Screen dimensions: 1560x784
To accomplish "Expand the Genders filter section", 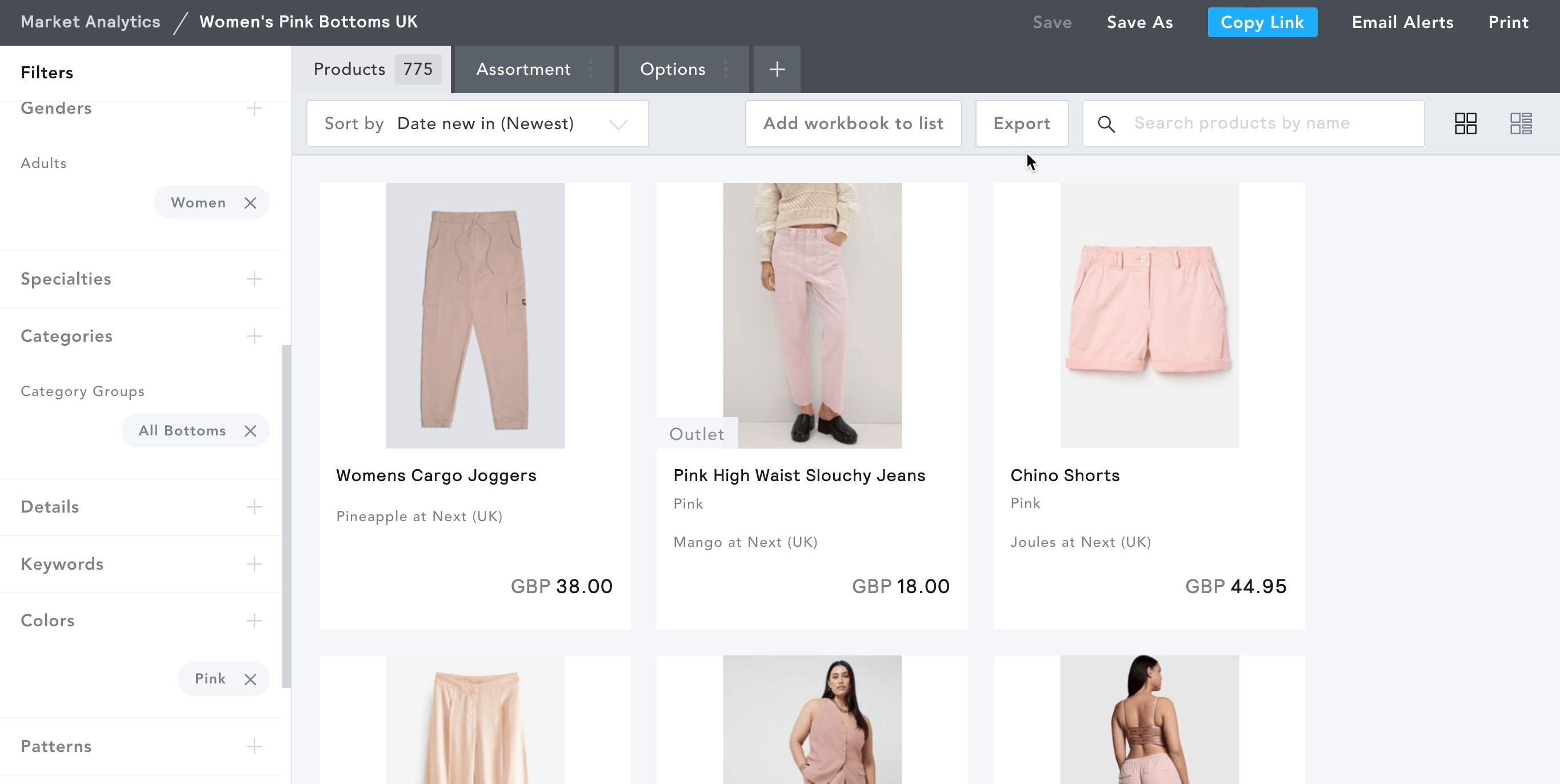I will 254,109.
